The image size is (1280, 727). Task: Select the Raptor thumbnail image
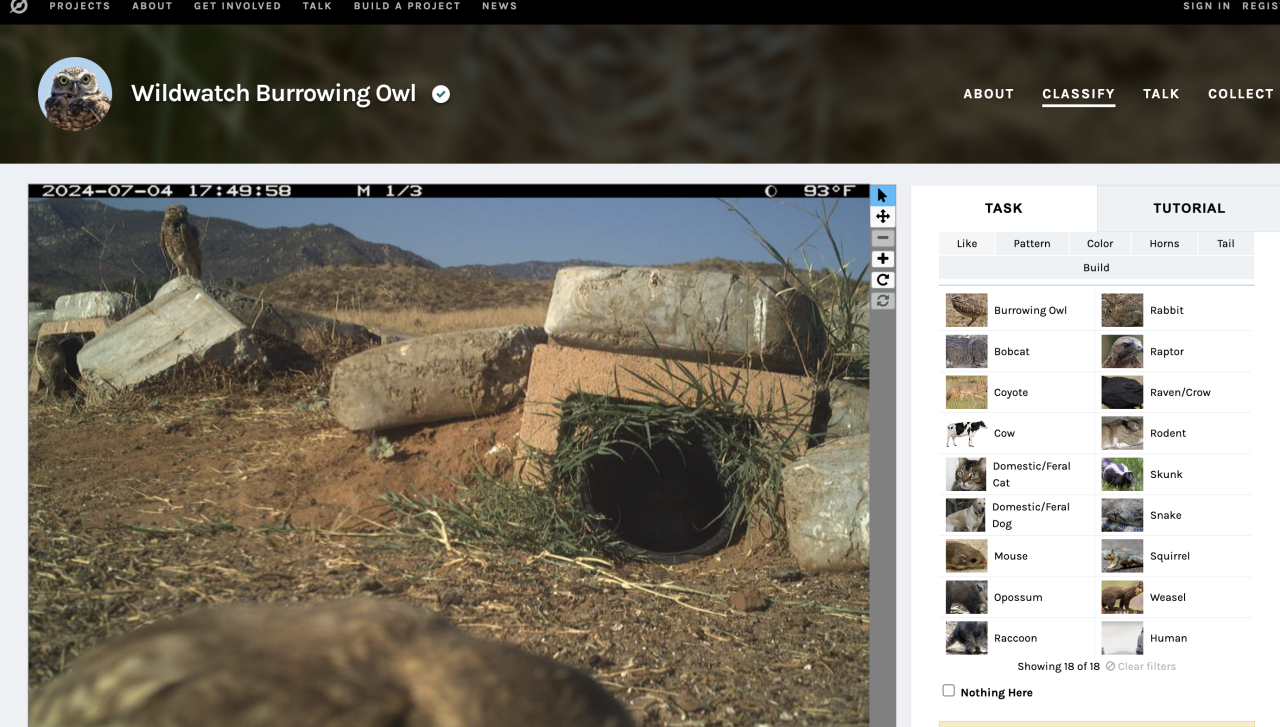pos(1122,351)
